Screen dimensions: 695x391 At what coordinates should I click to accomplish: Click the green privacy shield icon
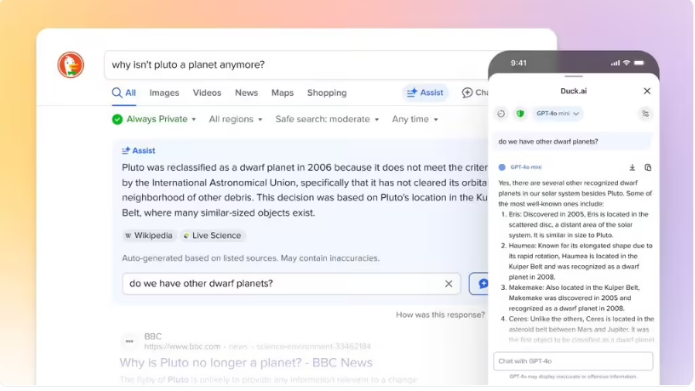click(520, 113)
